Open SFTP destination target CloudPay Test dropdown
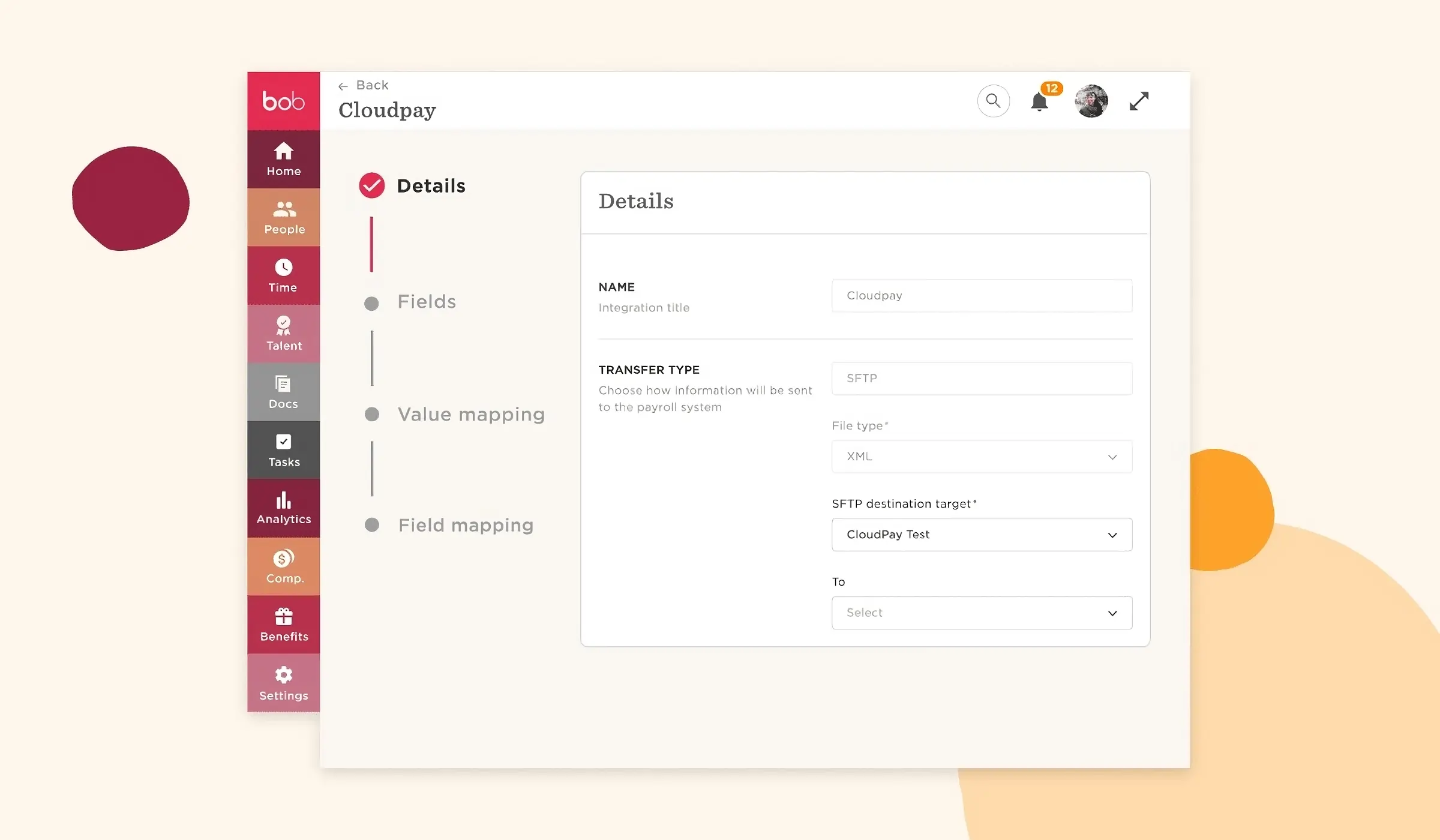1440x840 pixels. tap(982, 535)
